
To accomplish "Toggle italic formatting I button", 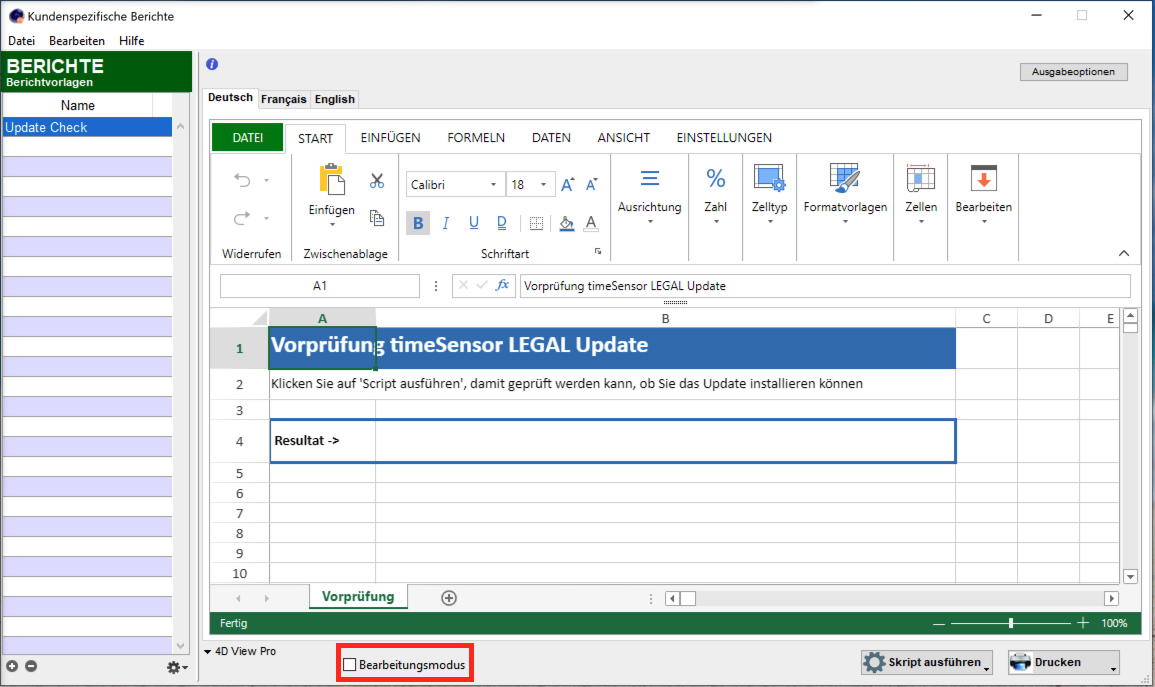I will click(x=446, y=223).
